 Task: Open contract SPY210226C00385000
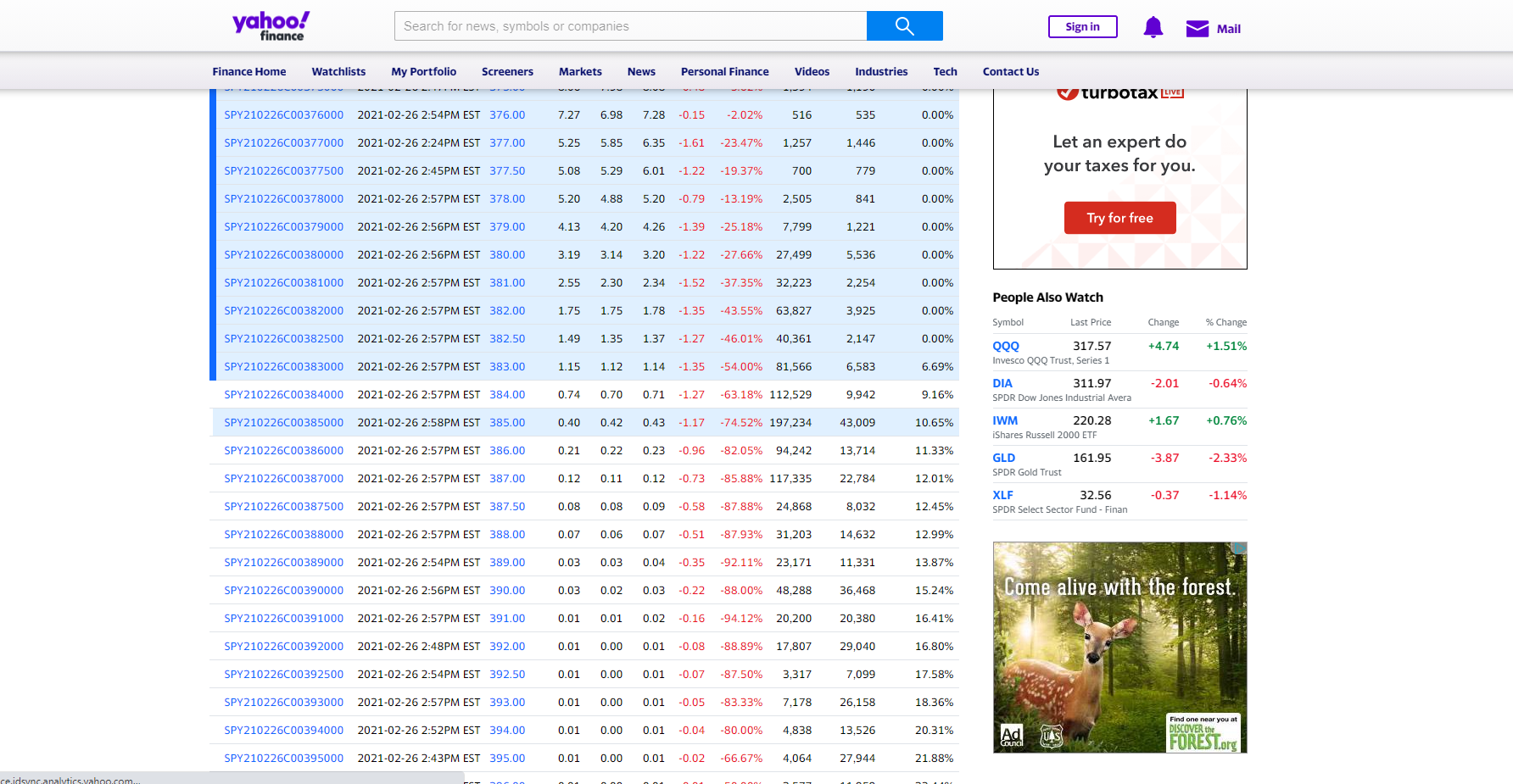click(x=283, y=423)
